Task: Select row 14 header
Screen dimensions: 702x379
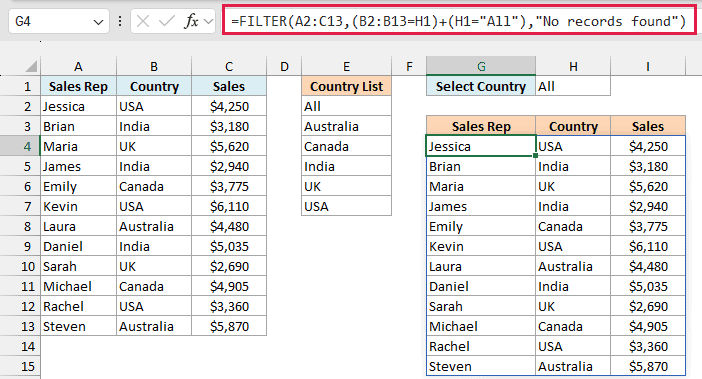Action: 20,346
